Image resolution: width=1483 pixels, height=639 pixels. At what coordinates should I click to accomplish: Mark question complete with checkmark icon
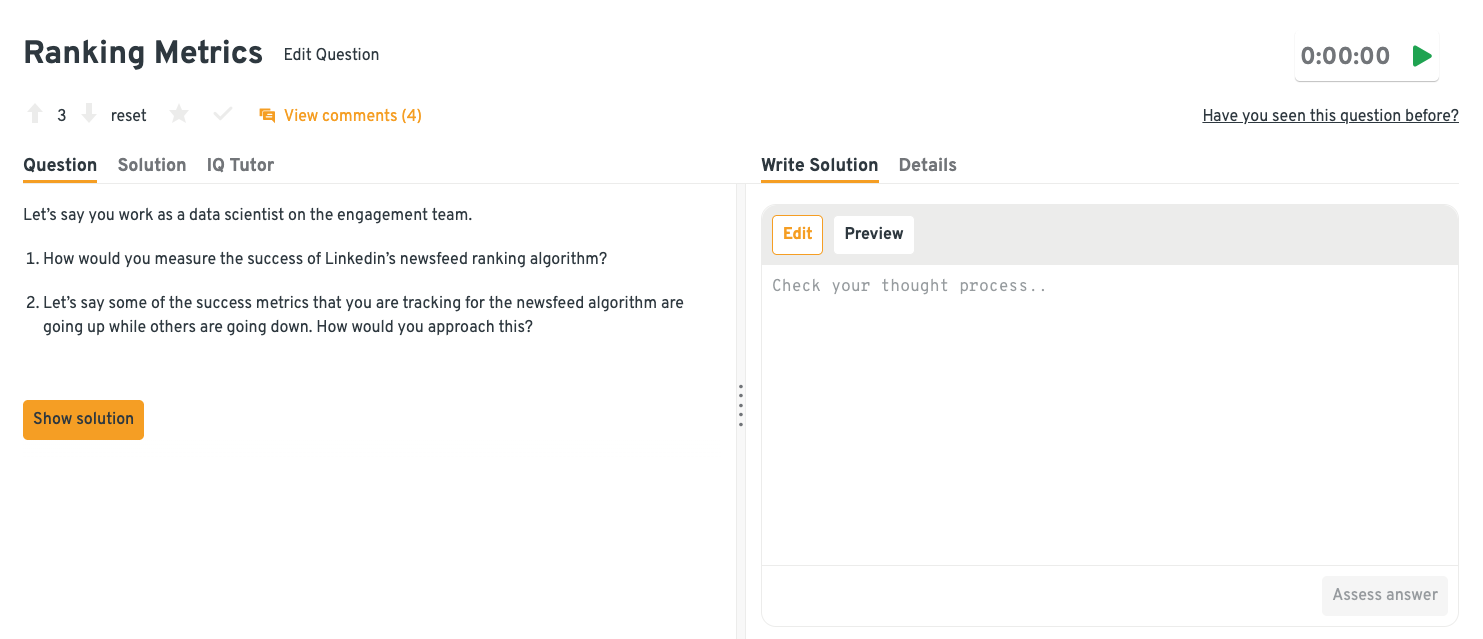point(223,115)
